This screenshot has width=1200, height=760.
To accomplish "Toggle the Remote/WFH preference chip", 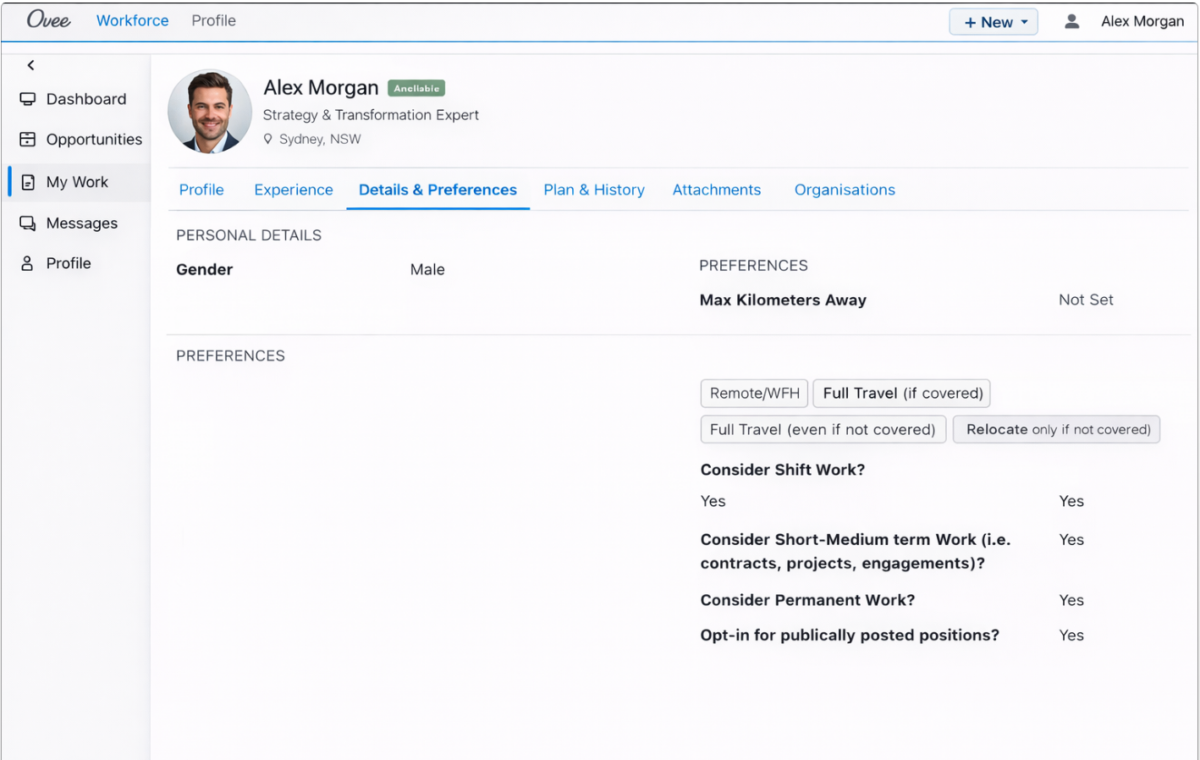I will click(x=754, y=393).
